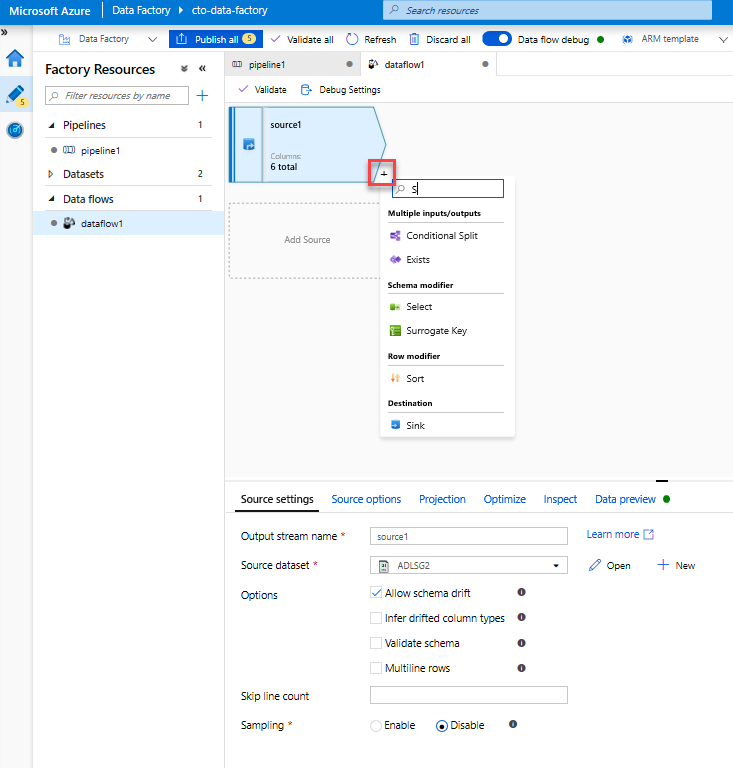Image resolution: width=733 pixels, height=768 pixels.
Task: Click the Skip line count field
Action: (469, 695)
